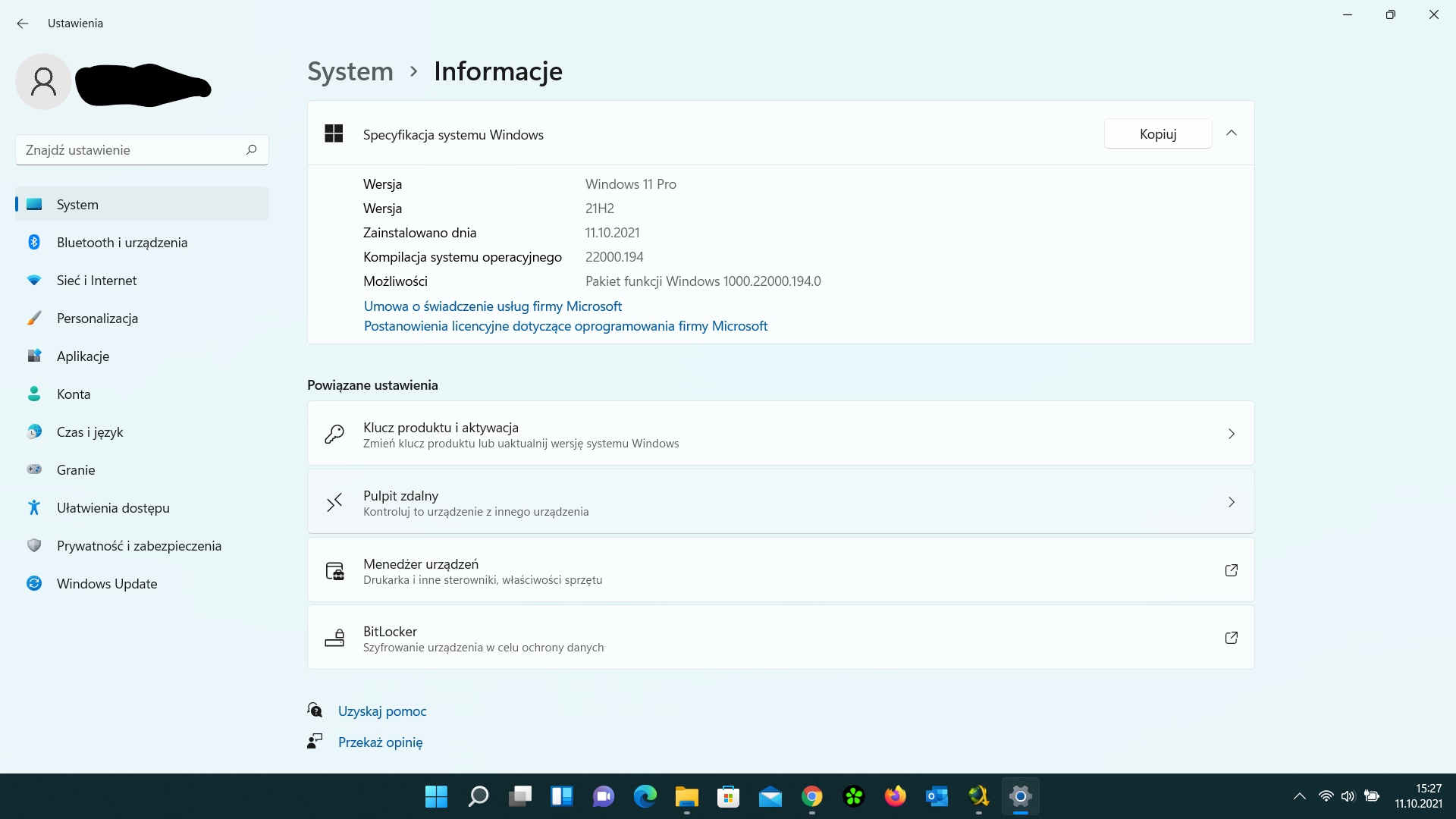Open Menedżer urządzeń
The image size is (1456, 819).
click(x=780, y=570)
